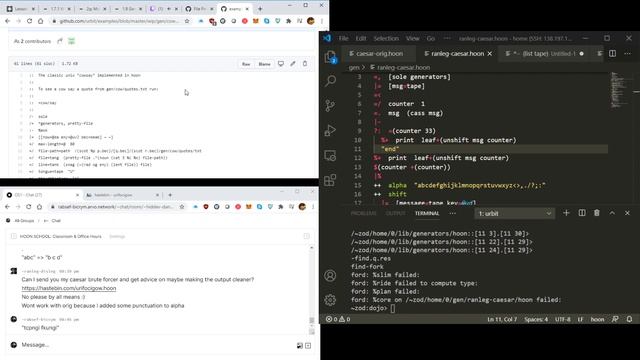Kill terminal with trash icon
Image resolution: width=640 pixels, height=360 pixels.
coord(597,213)
